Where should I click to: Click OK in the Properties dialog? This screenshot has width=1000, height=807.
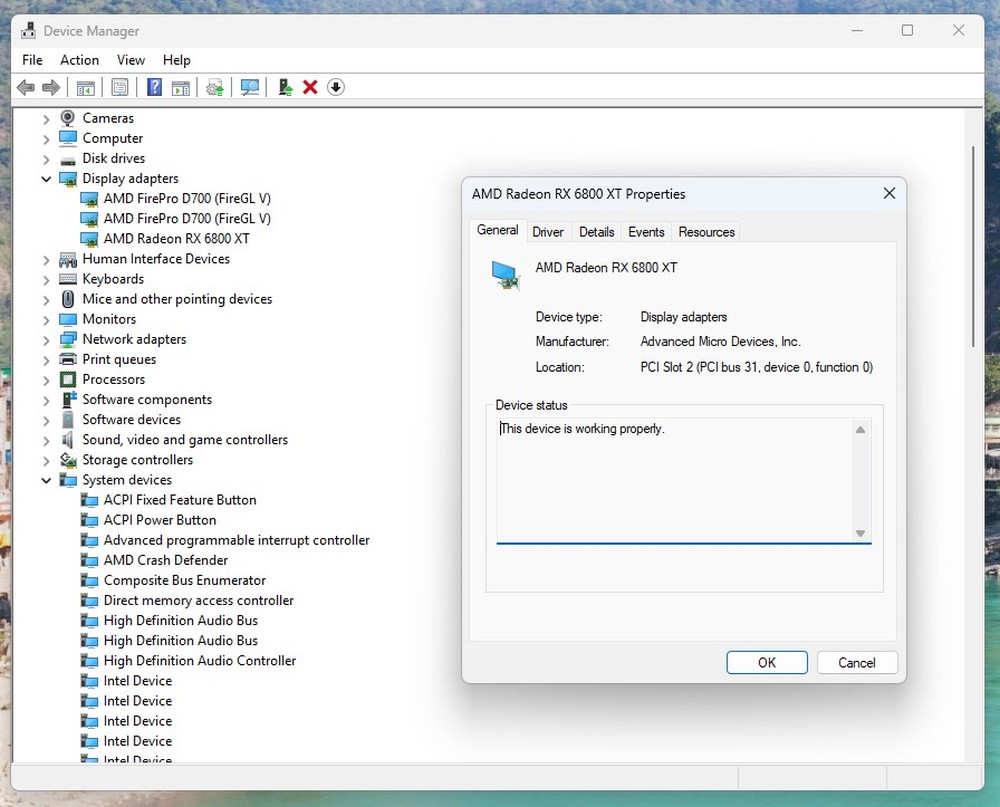(x=767, y=662)
